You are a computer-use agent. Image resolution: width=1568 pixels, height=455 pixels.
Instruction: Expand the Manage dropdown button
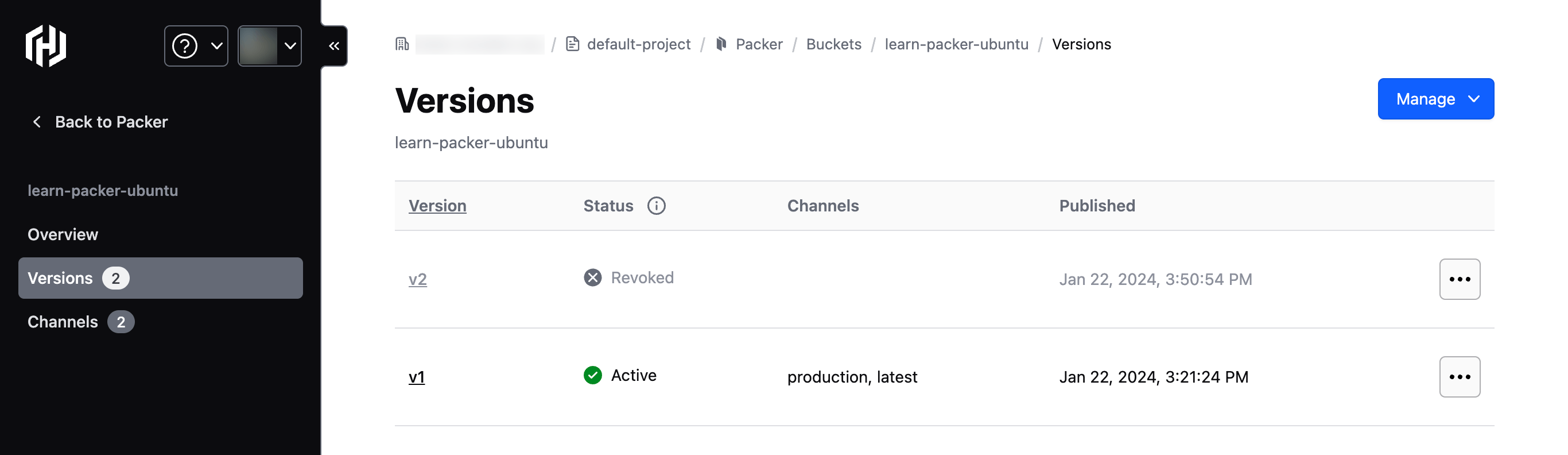pyautogui.click(x=1435, y=99)
